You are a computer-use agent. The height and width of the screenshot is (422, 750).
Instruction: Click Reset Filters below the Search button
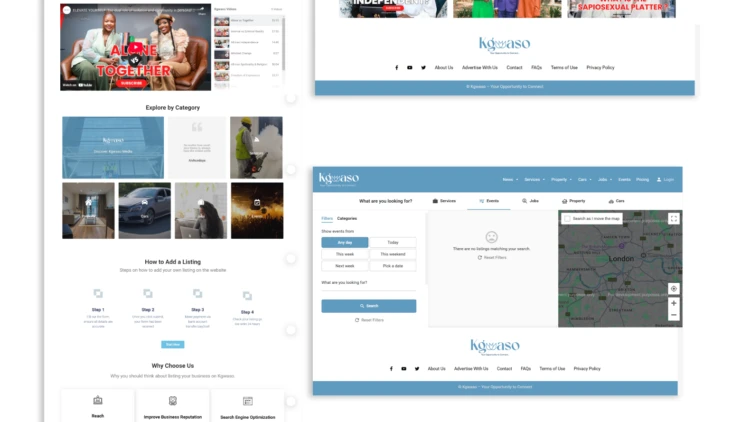[x=369, y=320]
